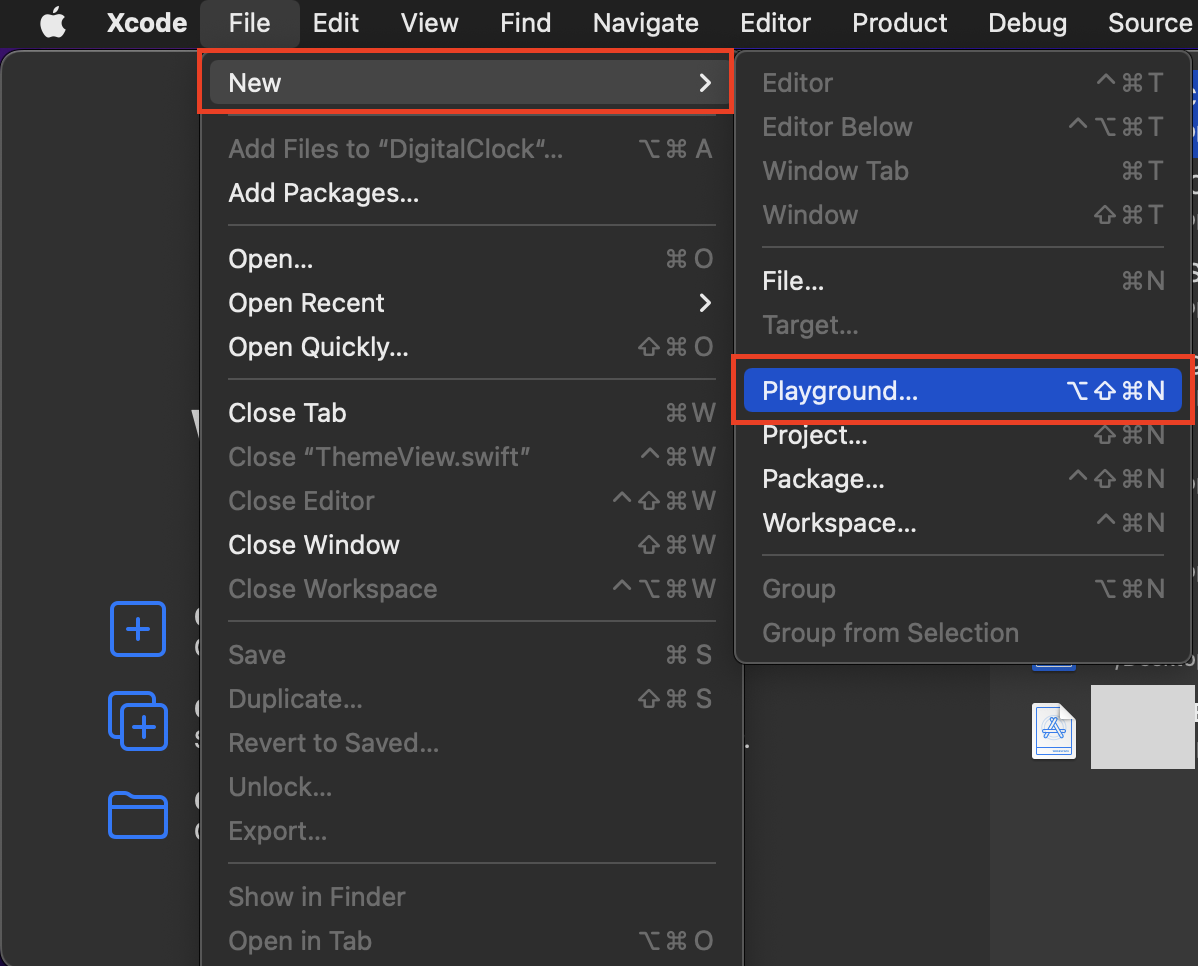Open the Product menu
Viewport: 1198px width, 966px height.
click(899, 23)
